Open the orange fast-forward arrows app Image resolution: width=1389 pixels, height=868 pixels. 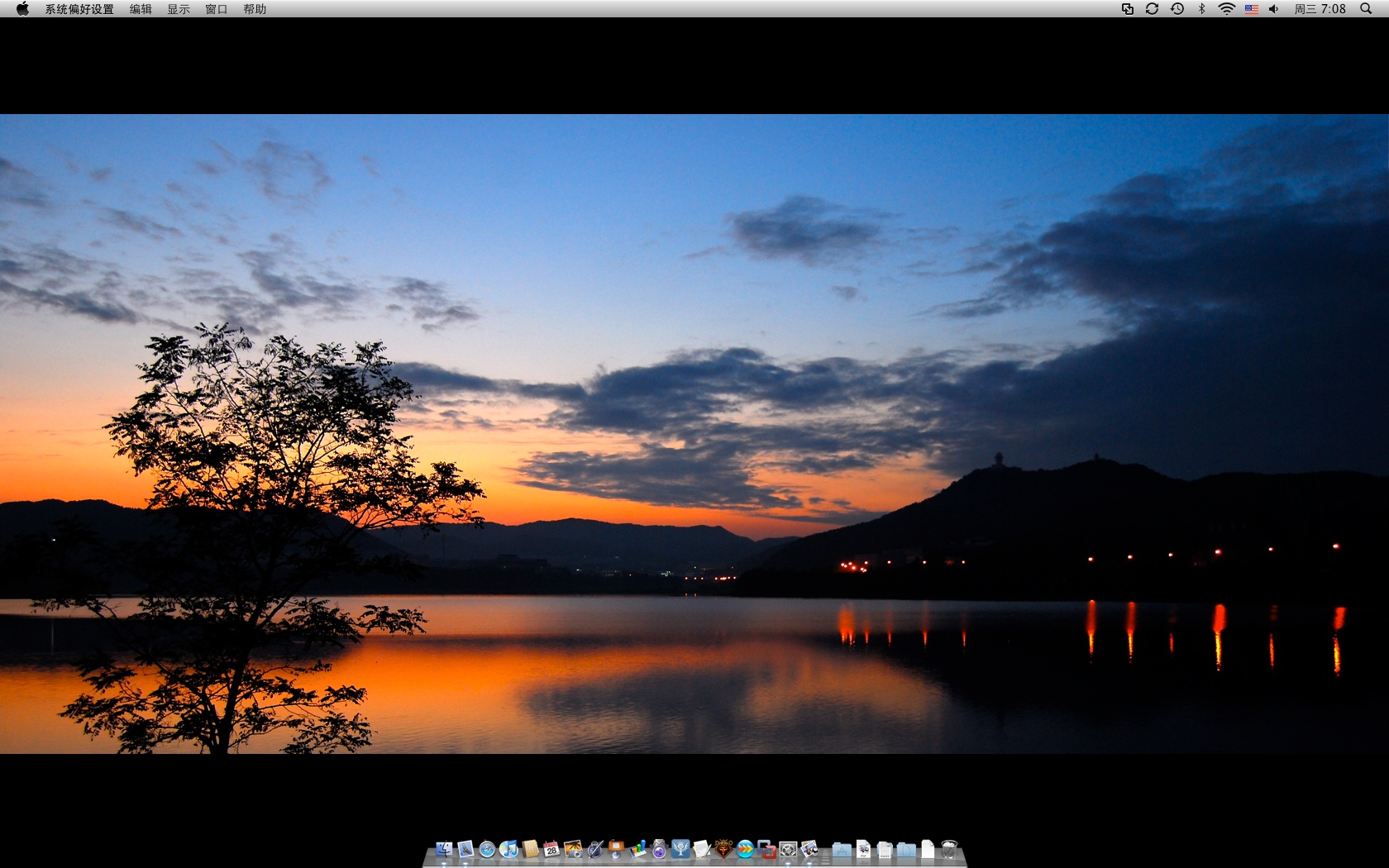pyautogui.click(x=746, y=849)
